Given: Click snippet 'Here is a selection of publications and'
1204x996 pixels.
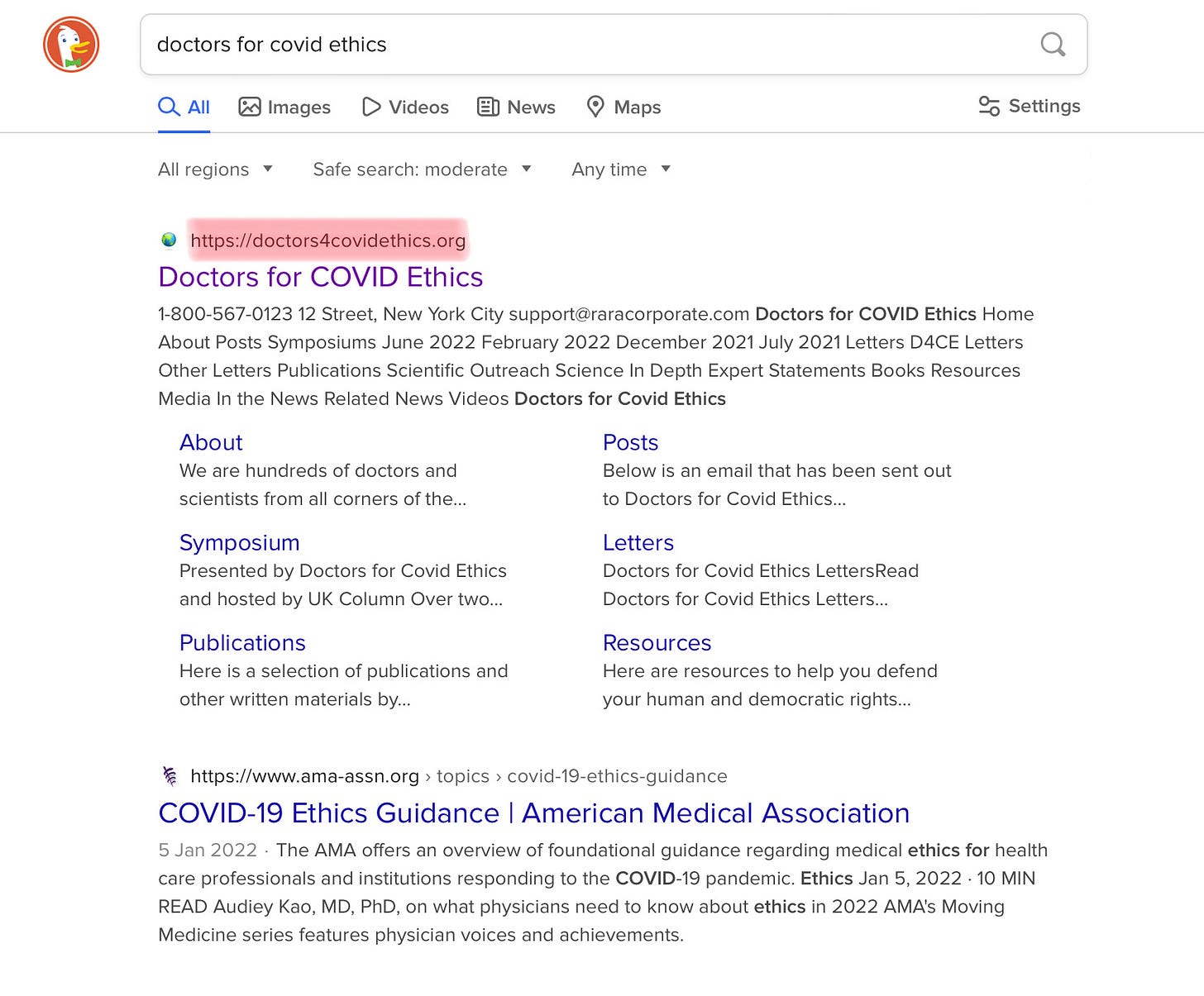Looking at the screenshot, I should click(343, 671).
